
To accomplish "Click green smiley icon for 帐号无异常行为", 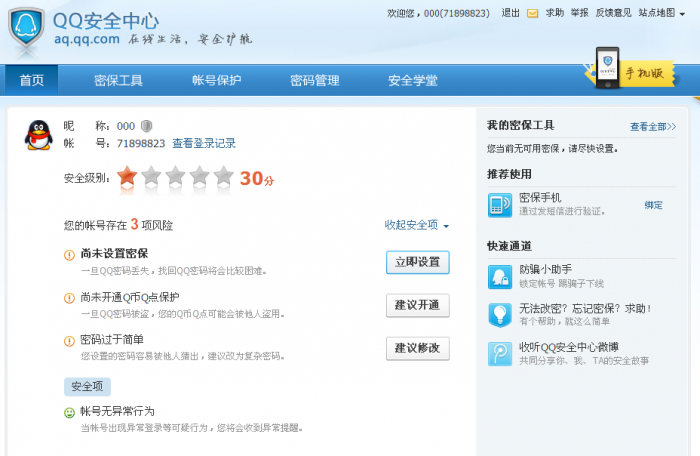I will click(69, 413).
